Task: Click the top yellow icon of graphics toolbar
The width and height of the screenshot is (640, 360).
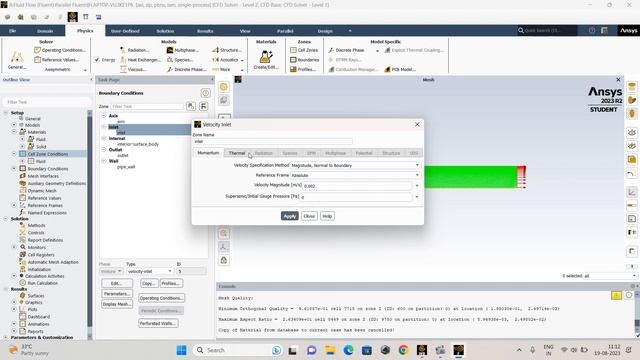Action: point(224,87)
